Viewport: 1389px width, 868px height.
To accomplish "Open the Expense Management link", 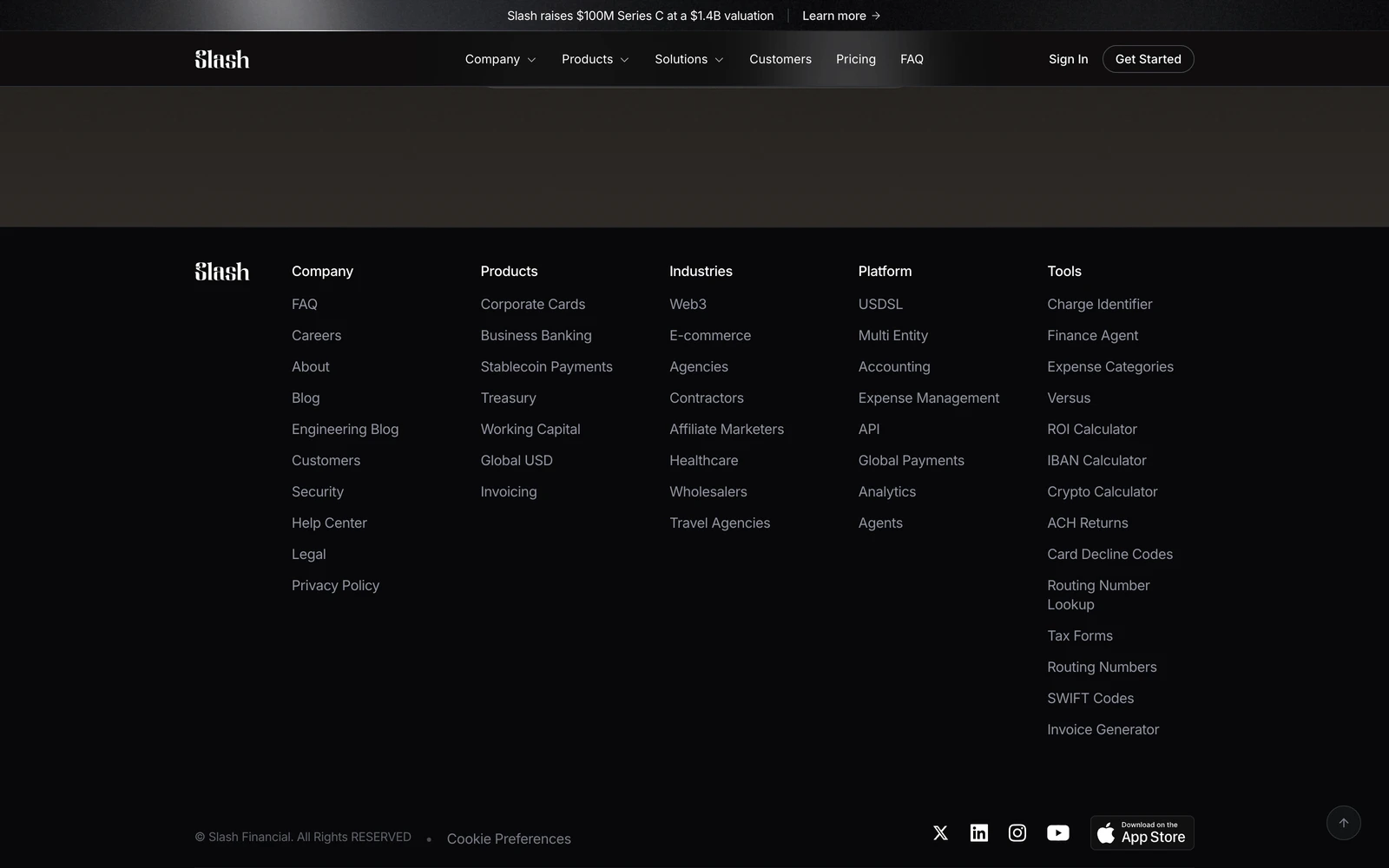I will [x=929, y=398].
